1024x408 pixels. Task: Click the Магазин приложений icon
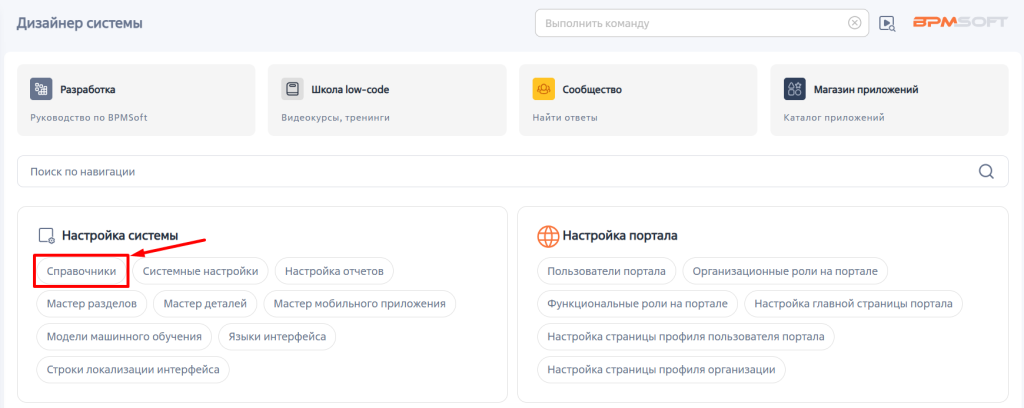tap(795, 89)
